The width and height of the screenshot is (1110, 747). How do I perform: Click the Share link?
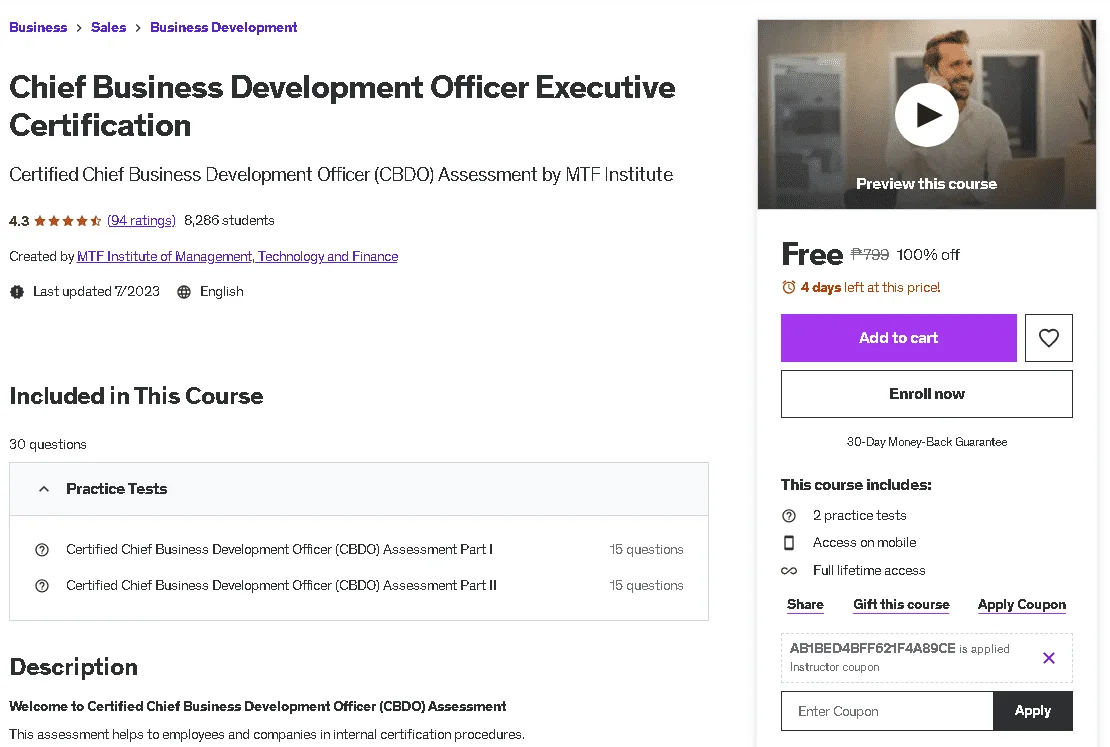point(805,605)
